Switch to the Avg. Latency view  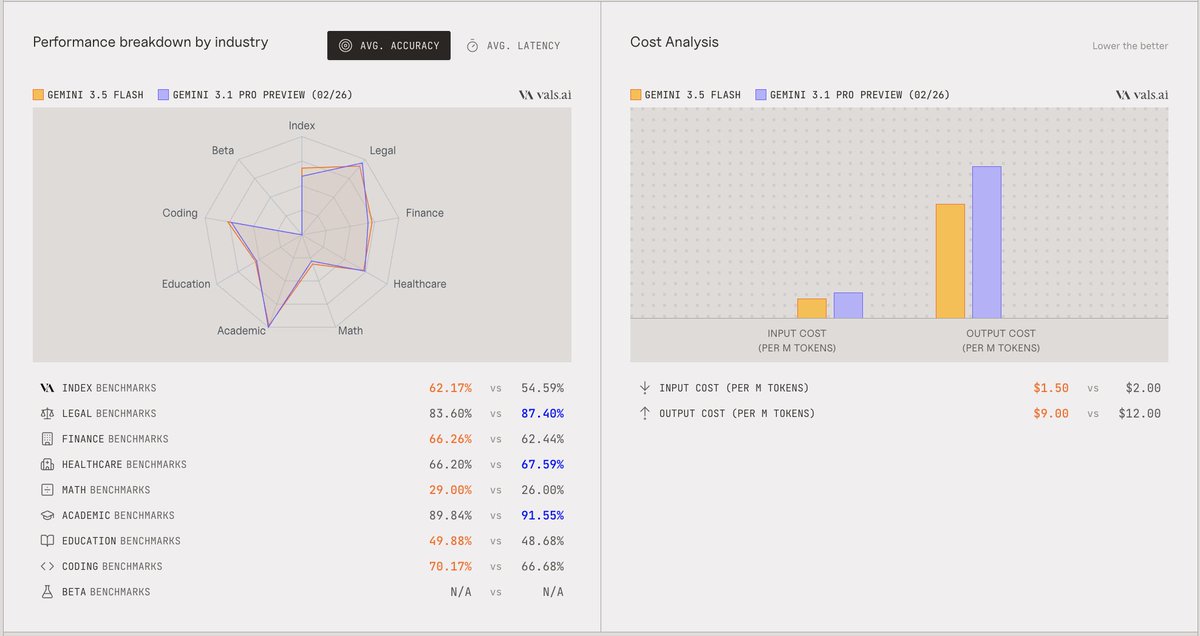(x=513, y=45)
